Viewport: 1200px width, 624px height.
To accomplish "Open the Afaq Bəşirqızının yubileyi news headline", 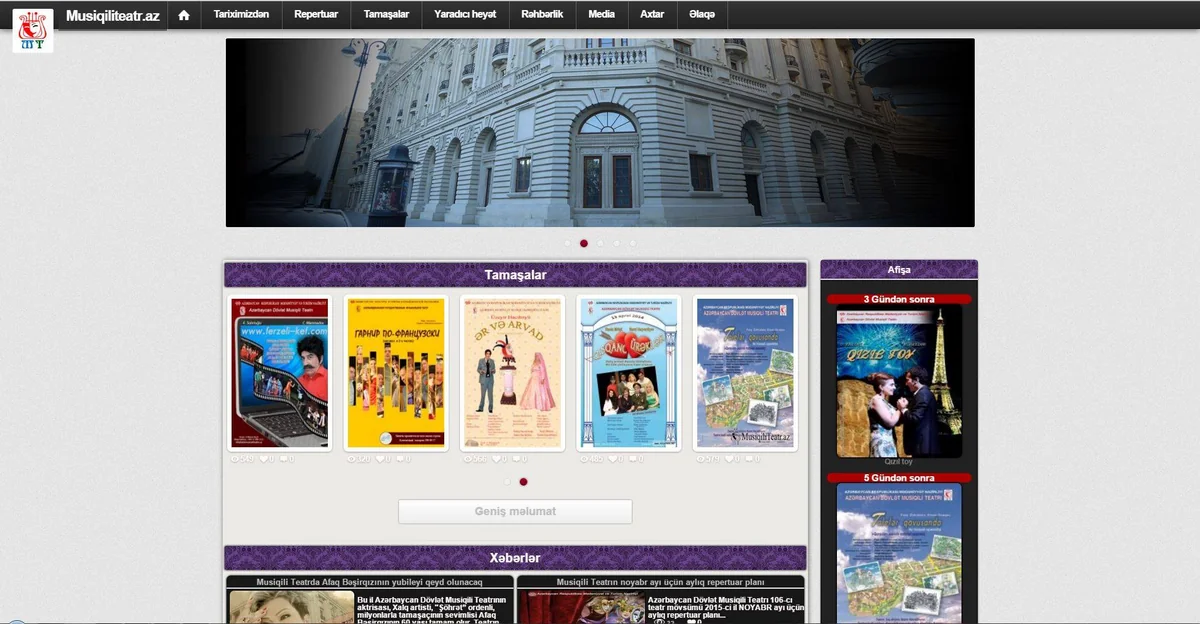I will point(370,581).
